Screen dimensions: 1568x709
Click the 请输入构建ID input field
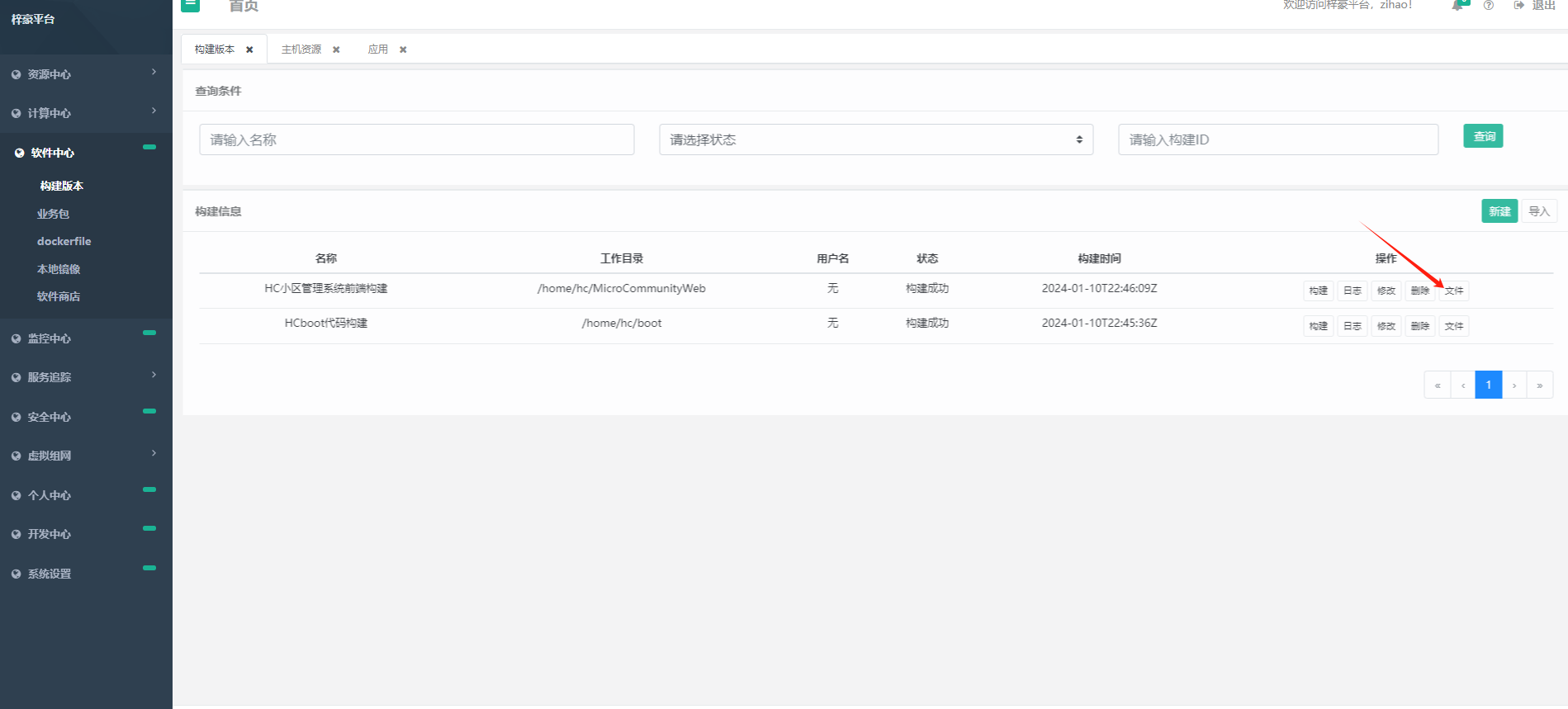coord(1277,139)
